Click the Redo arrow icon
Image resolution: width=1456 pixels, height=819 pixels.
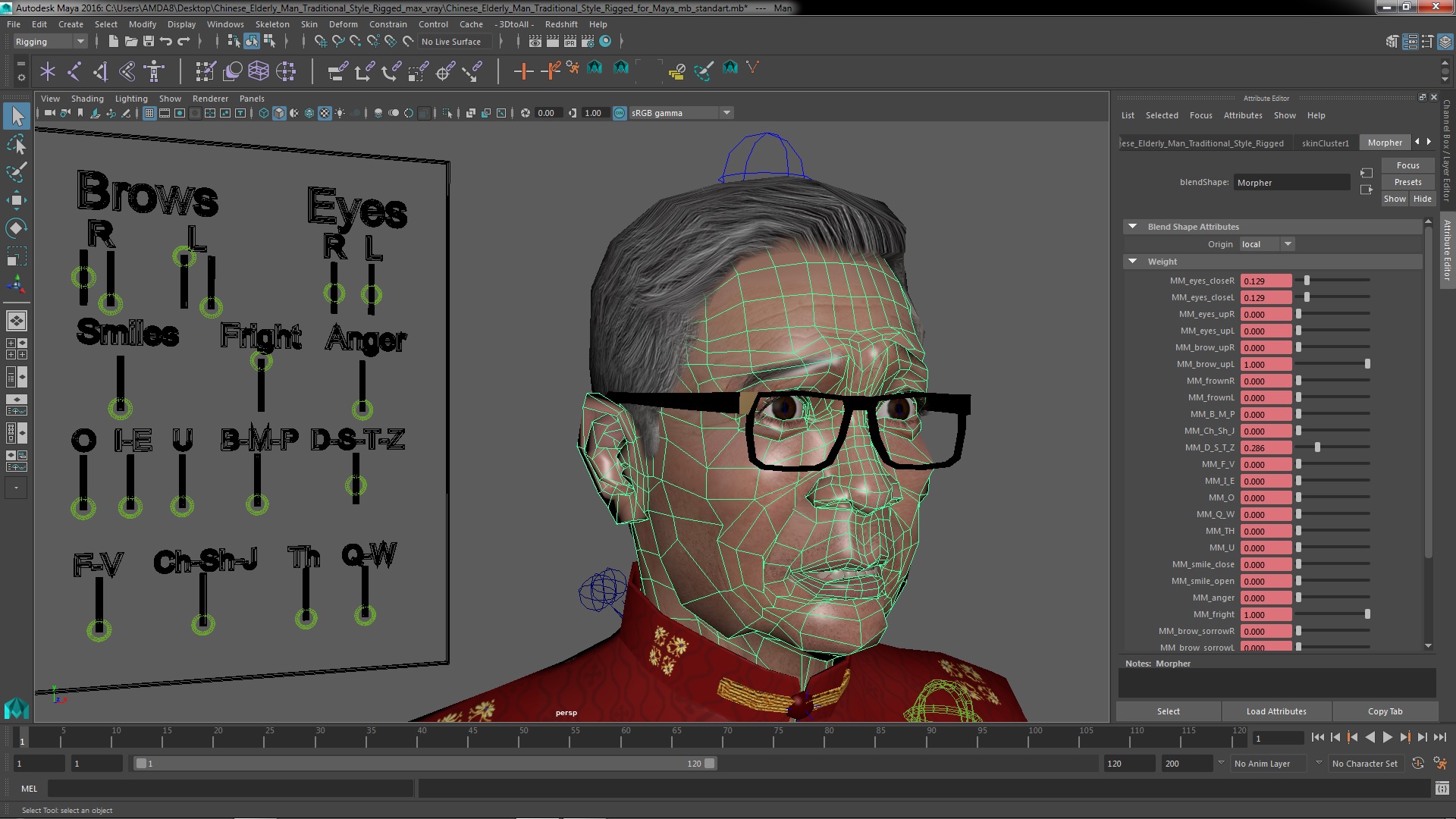click(184, 42)
